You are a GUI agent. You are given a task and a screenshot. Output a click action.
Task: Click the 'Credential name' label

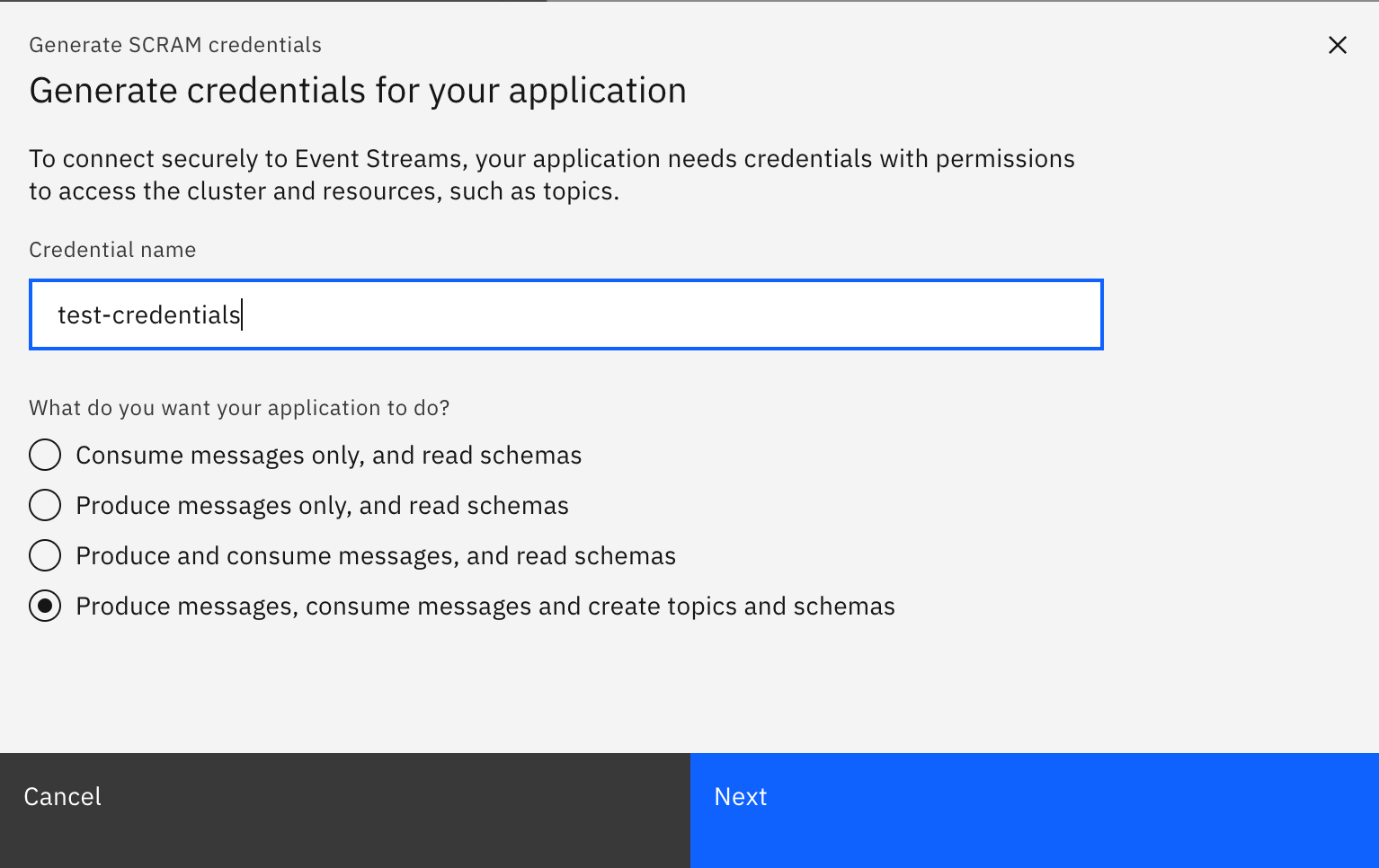[112, 250]
